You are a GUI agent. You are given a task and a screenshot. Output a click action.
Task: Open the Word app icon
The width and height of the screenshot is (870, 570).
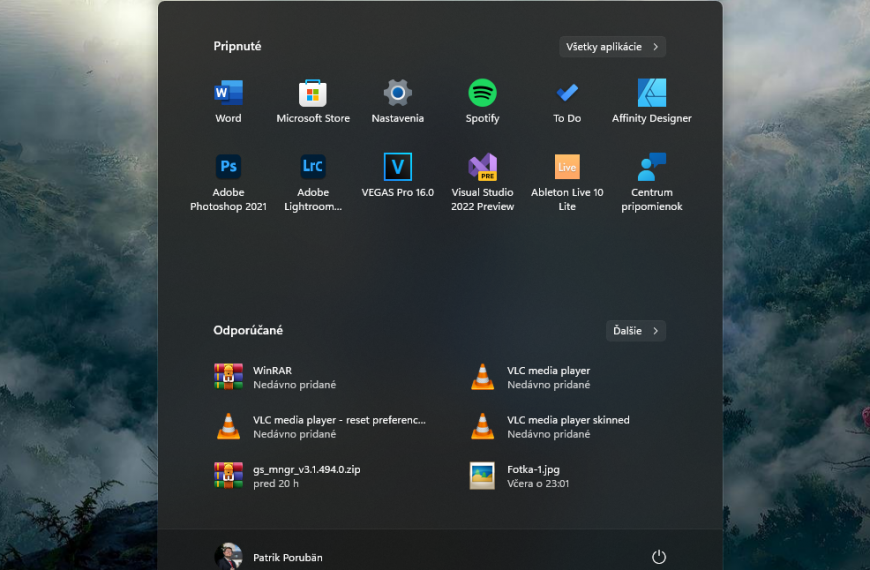(228, 93)
